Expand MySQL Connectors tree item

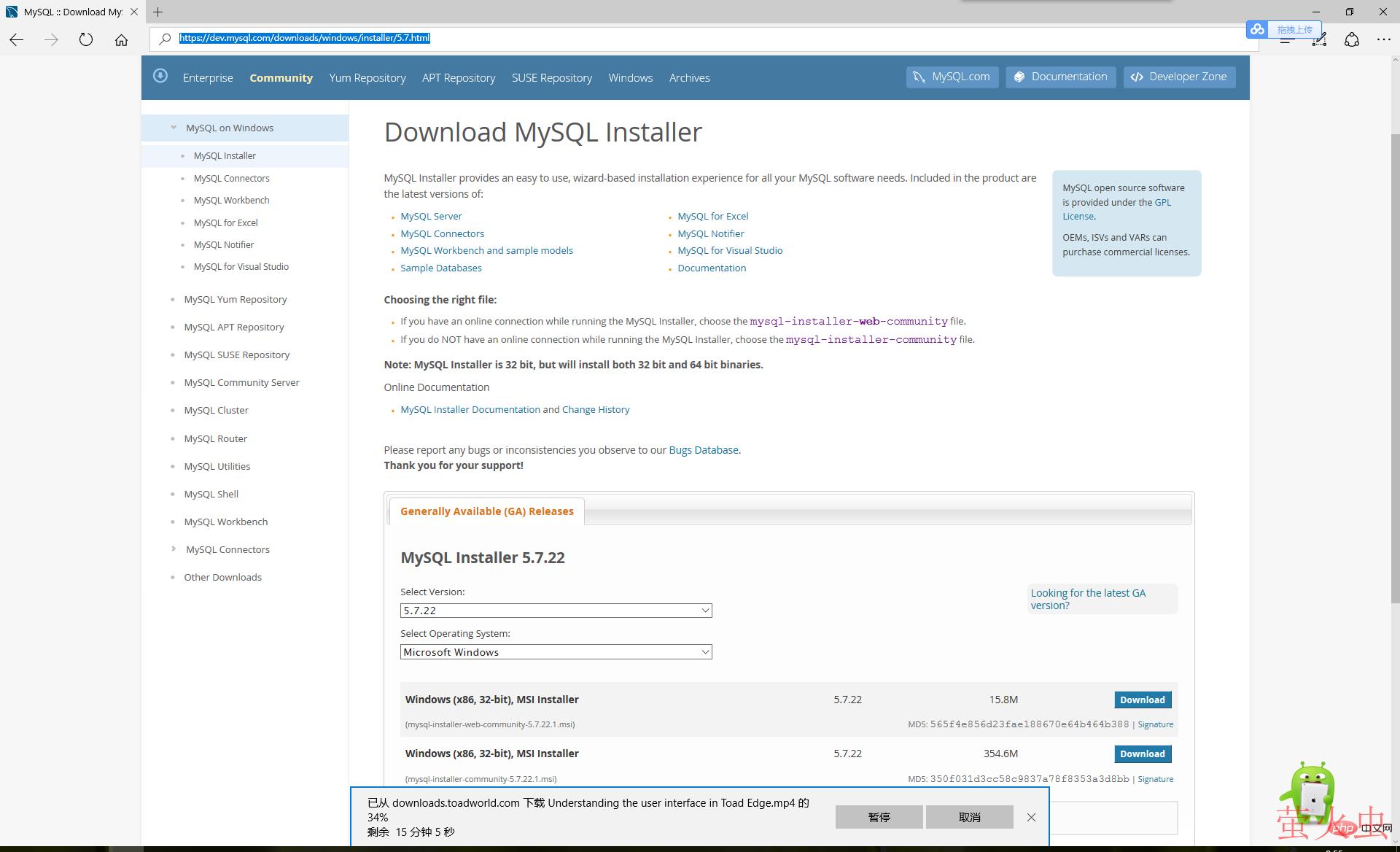(x=174, y=549)
